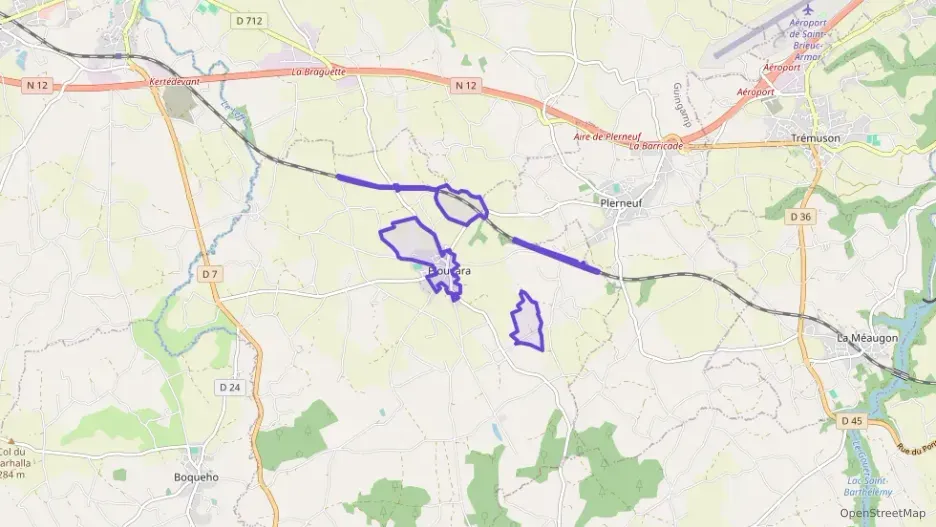Click the Plouvara highlighted town label

[x=449, y=271]
